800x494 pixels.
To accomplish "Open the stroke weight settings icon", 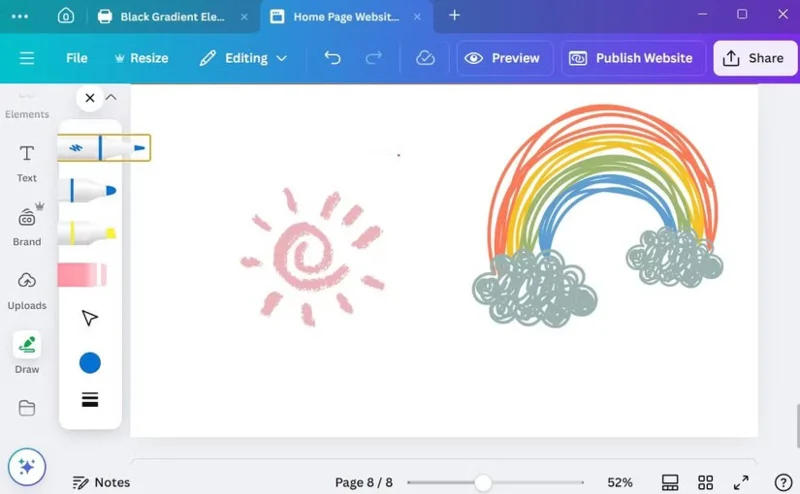I will click(x=90, y=399).
